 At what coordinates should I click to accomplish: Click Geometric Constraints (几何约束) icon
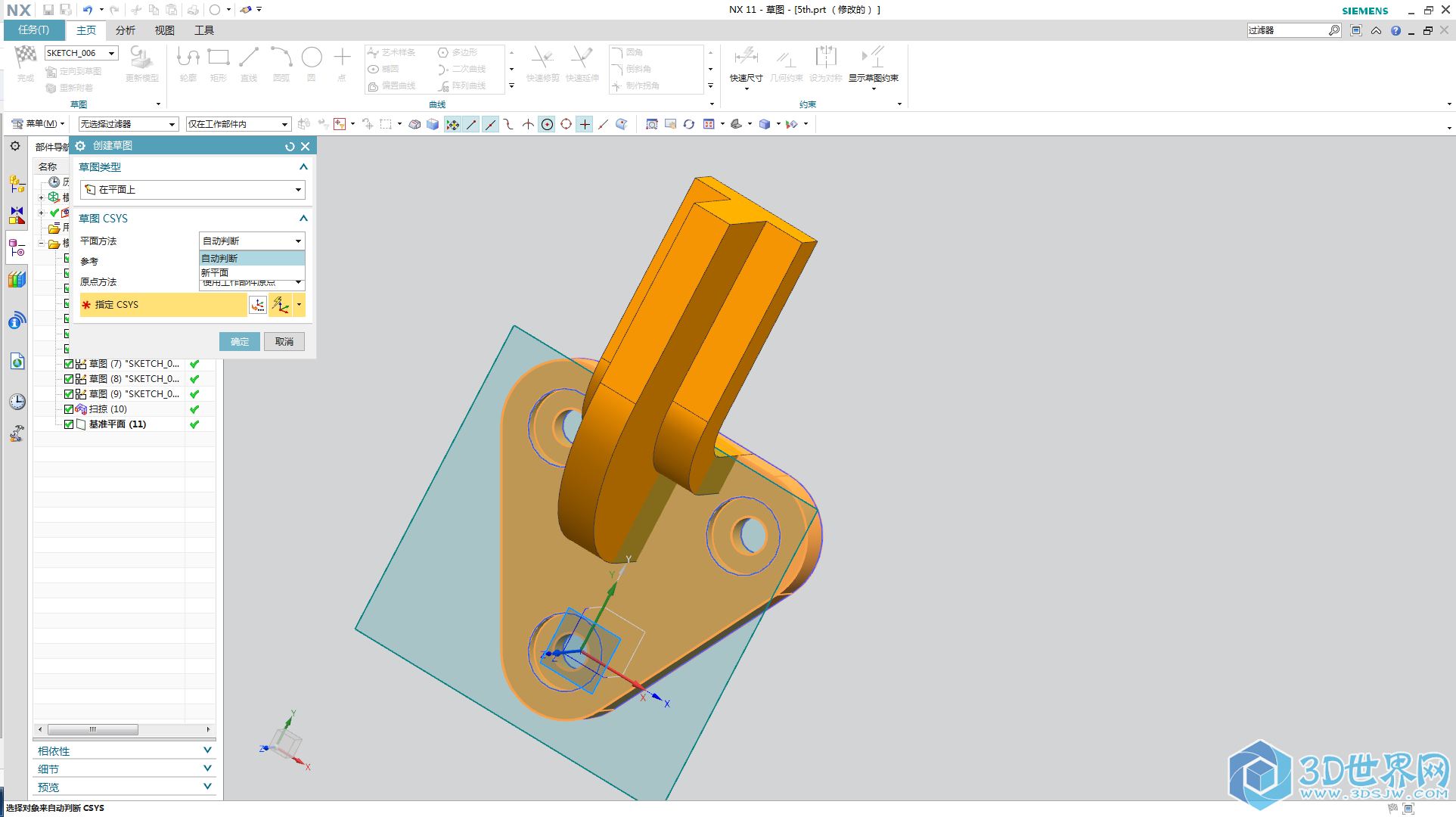pyautogui.click(x=786, y=57)
